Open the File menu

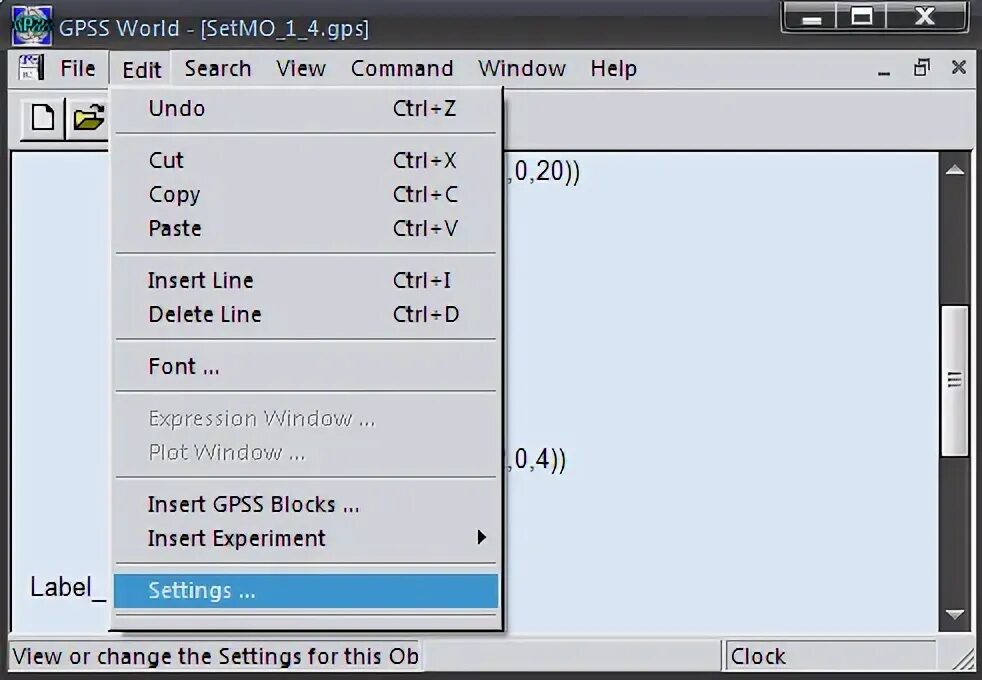(78, 68)
